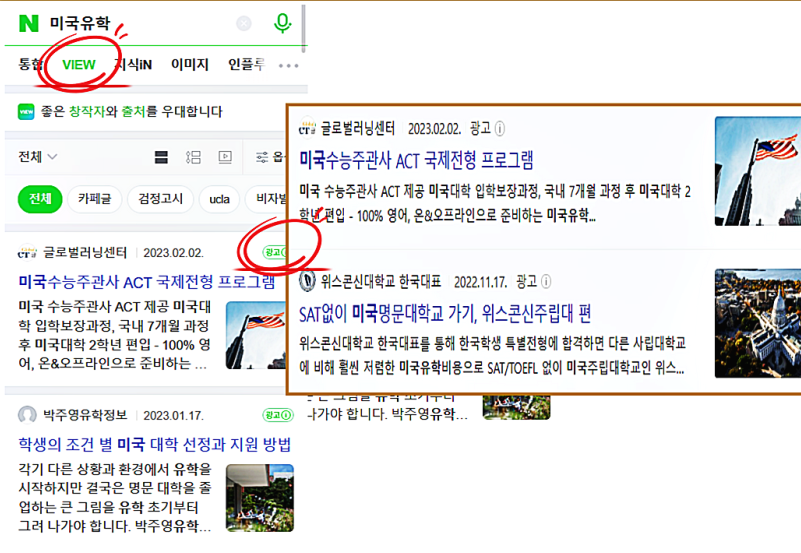The image size is (801, 553).
Task: Select the ucla filter chip
Action: tap(219, 199)
